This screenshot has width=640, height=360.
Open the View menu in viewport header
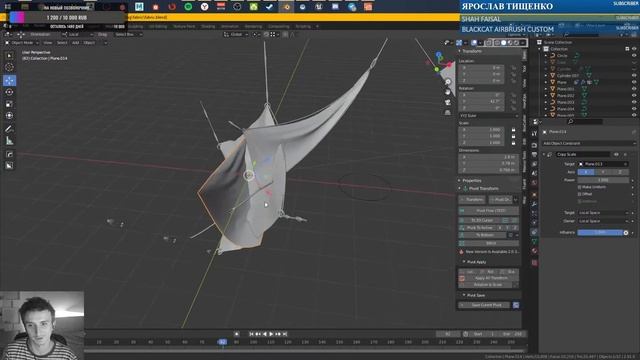pyautogui.click(x=48, y=42)
